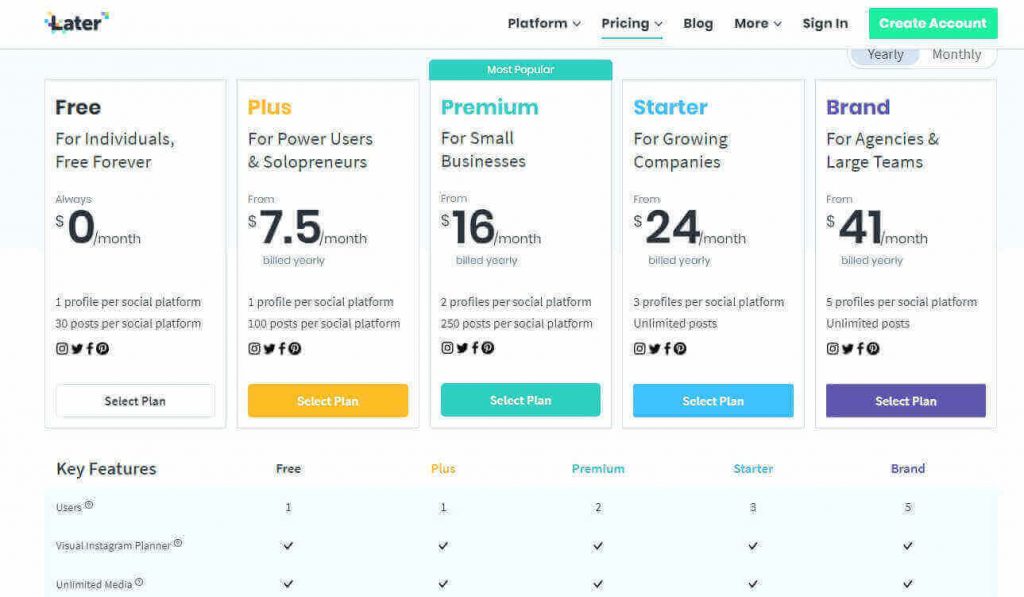The image size is (1024, 597).
Task: Open the Blog page
Action: click(698, 23)
